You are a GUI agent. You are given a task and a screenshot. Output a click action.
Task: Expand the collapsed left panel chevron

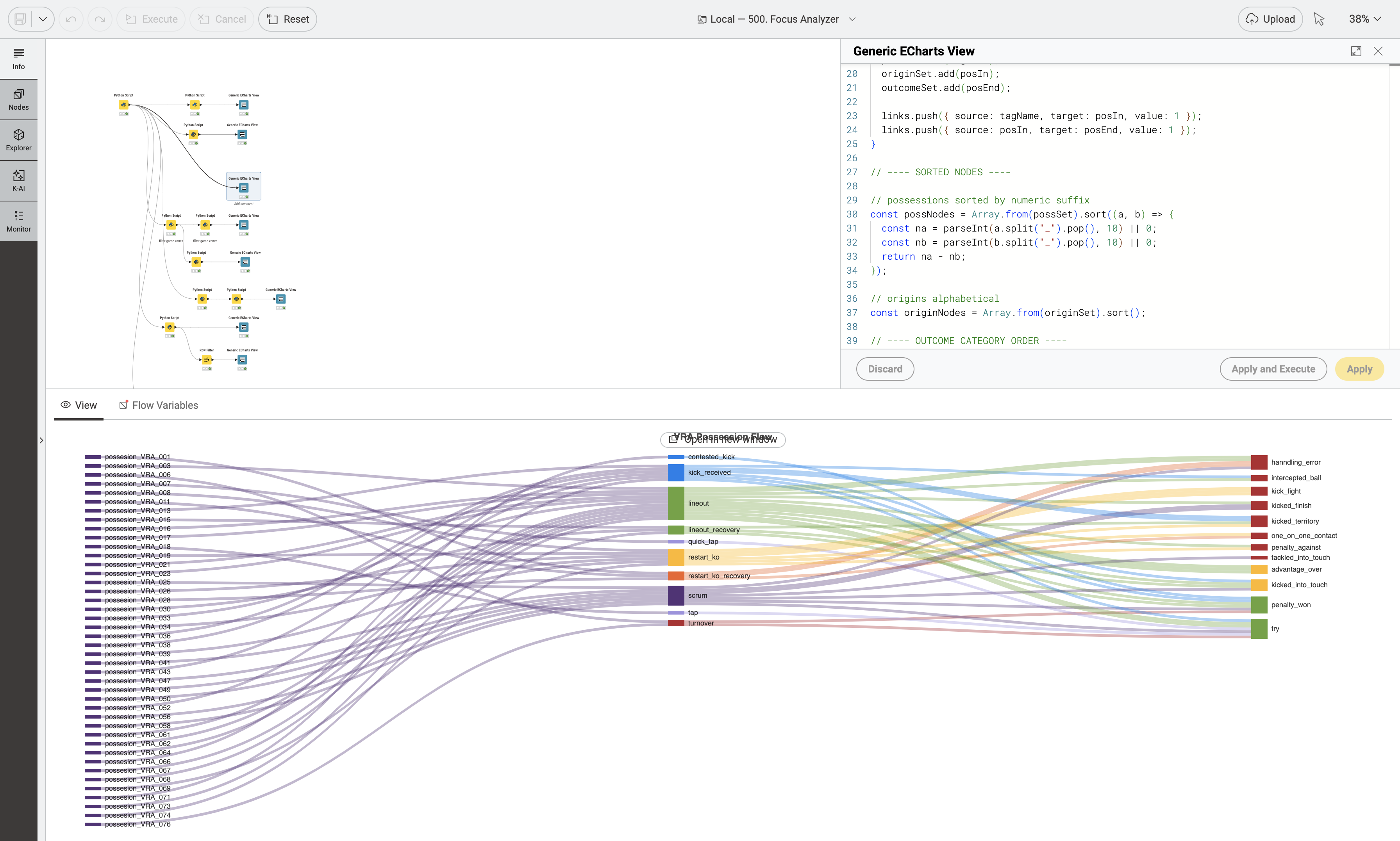[x=41, y=440]
